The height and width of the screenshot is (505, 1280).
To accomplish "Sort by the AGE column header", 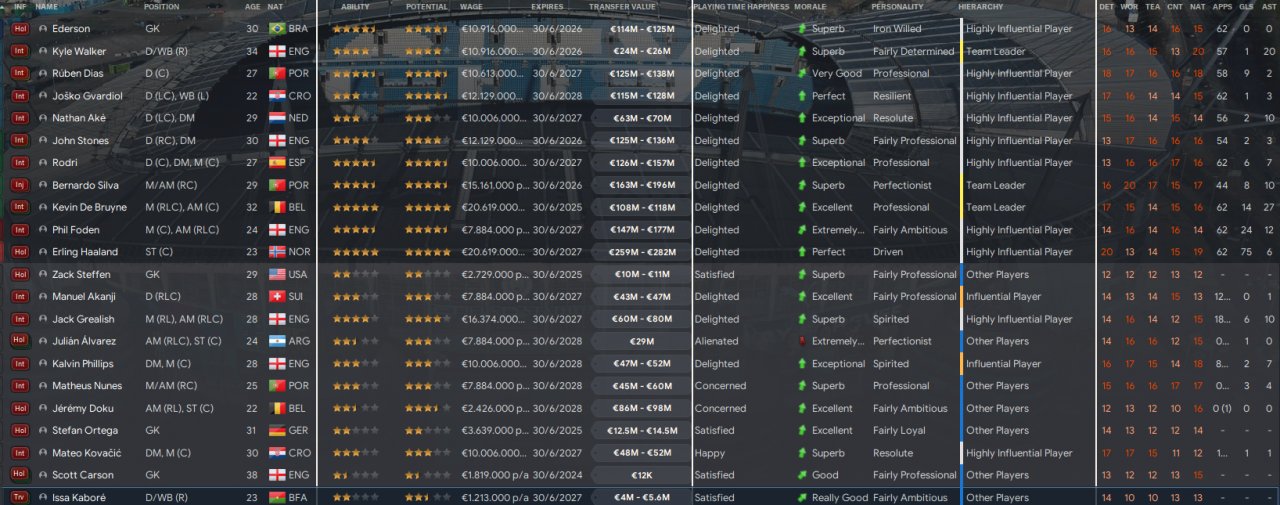I will (x=253, y=7).
